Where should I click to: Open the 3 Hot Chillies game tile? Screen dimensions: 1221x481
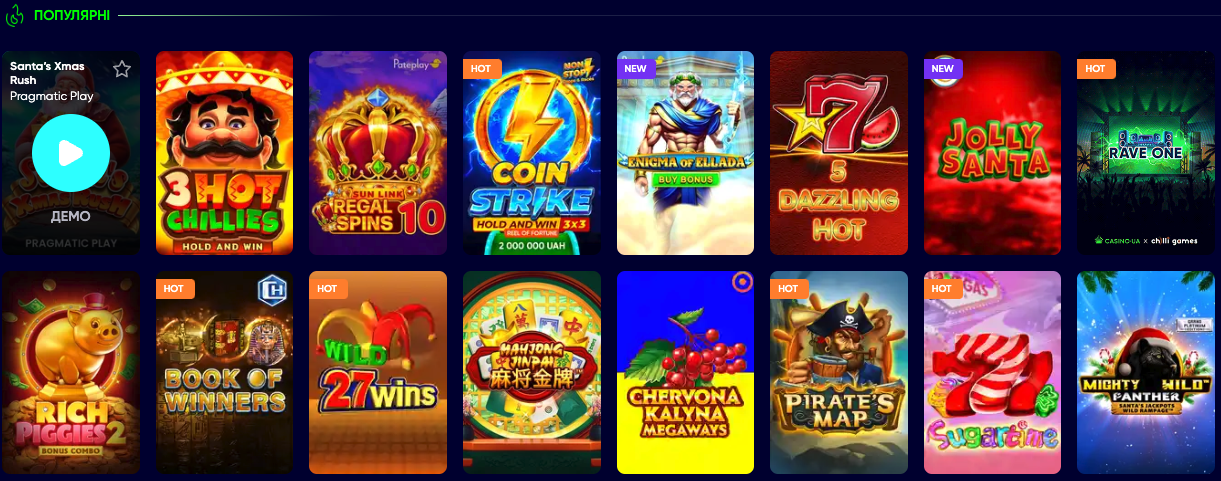click(224, 153)
